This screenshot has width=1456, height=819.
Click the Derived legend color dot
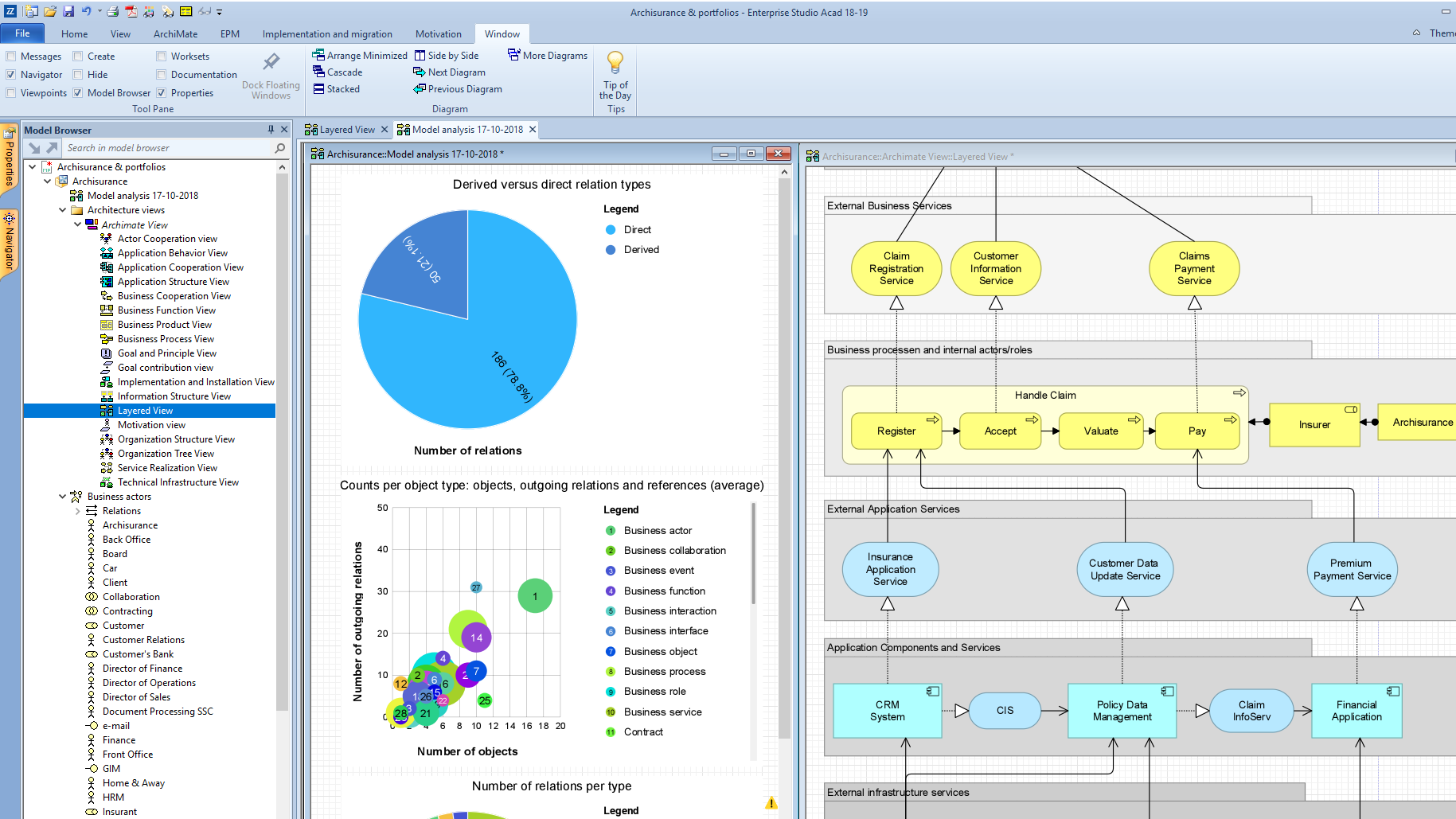tap(611, 250)
